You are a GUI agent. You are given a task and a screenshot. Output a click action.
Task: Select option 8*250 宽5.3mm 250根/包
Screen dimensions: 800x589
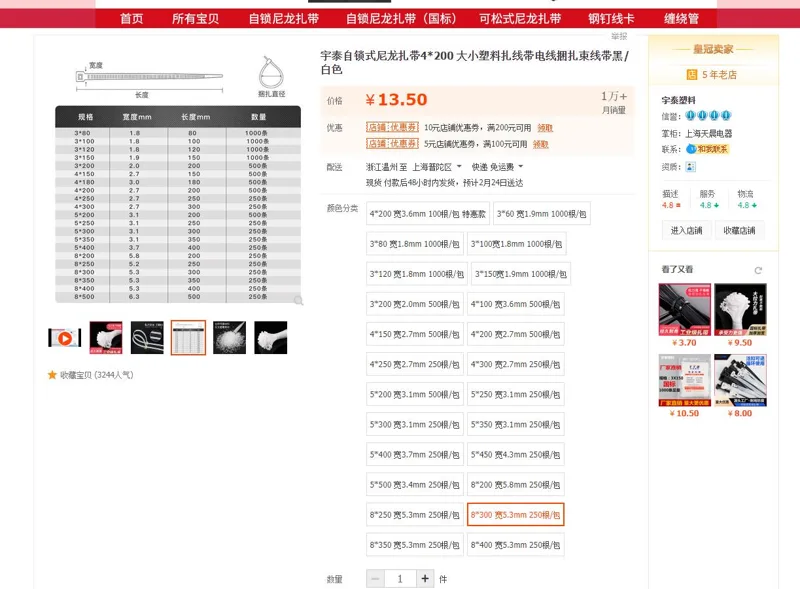point(414,515)
